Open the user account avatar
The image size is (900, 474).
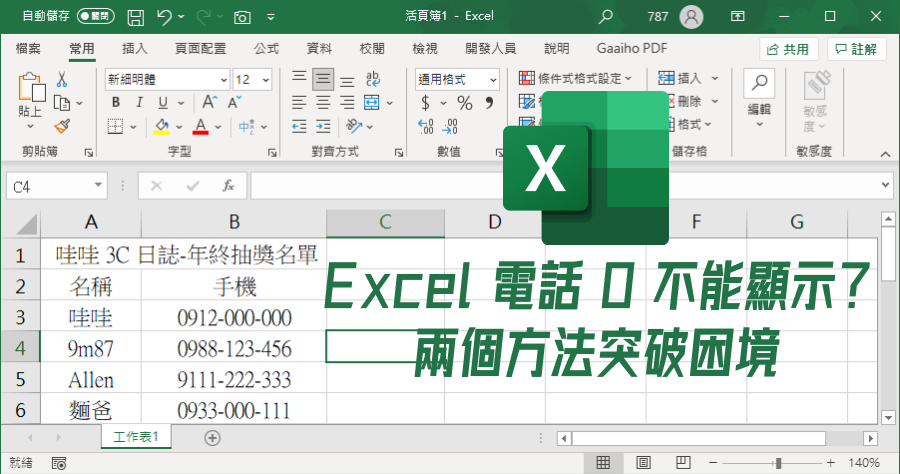pos(691,17)
